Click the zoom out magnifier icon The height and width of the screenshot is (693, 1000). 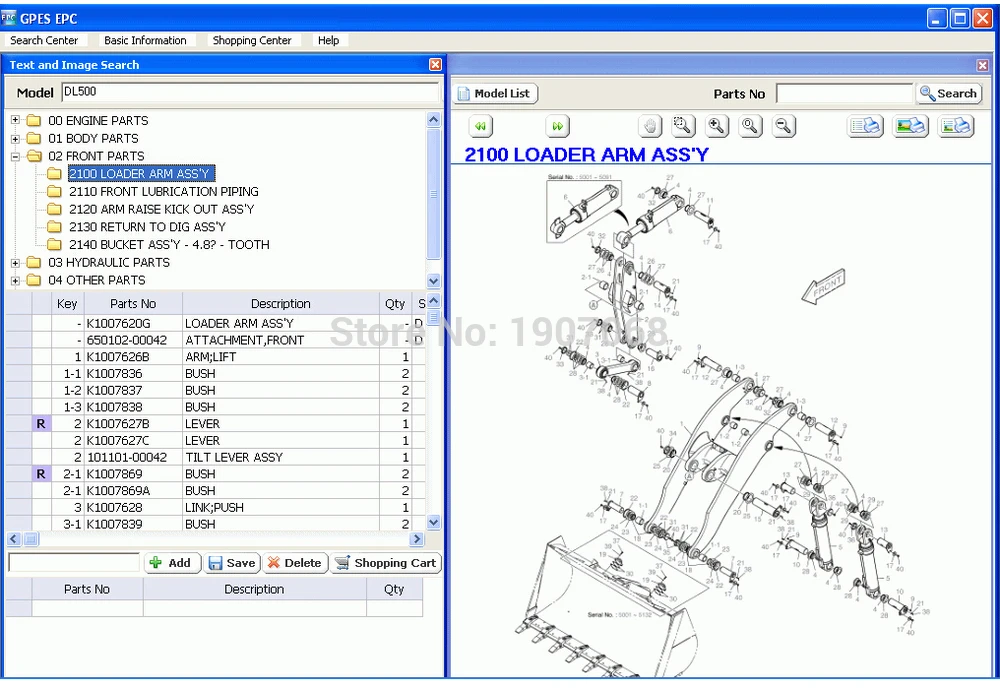(x=783, y=126)
